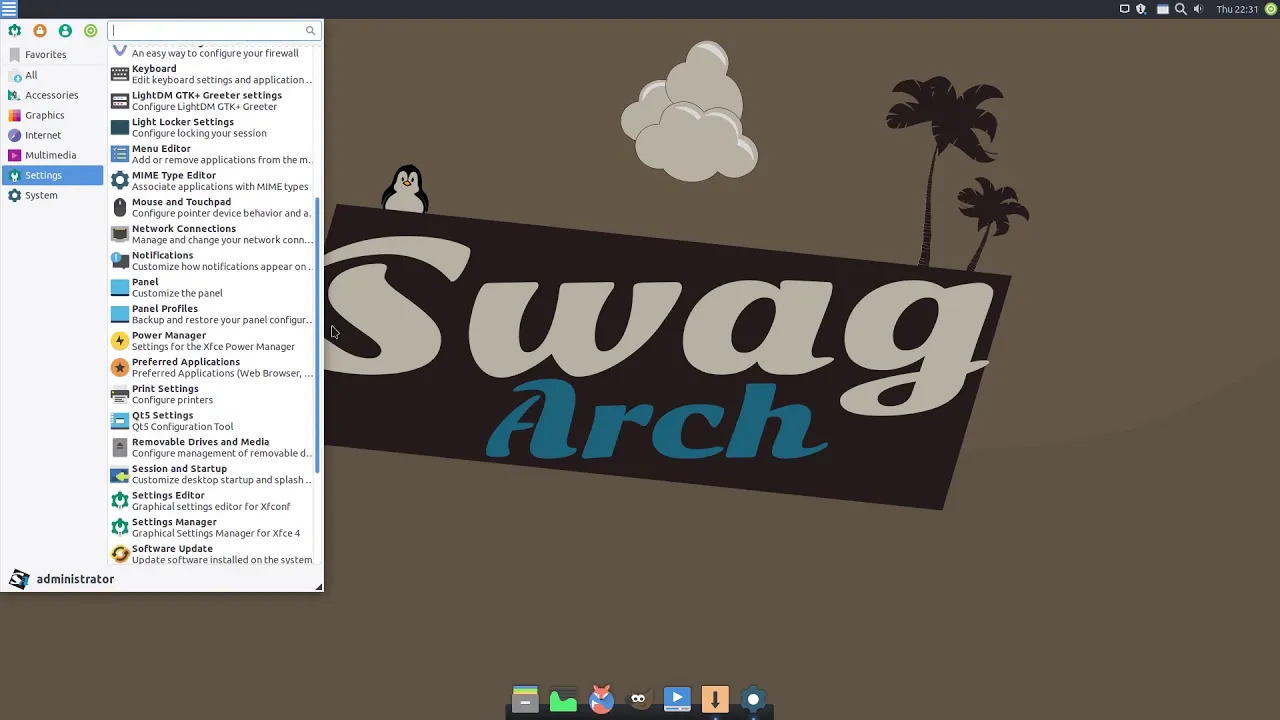Open the MIME Type Editor
This screenshot has width=1280, height=720.
pyautogui.click(x=211, y=181)
